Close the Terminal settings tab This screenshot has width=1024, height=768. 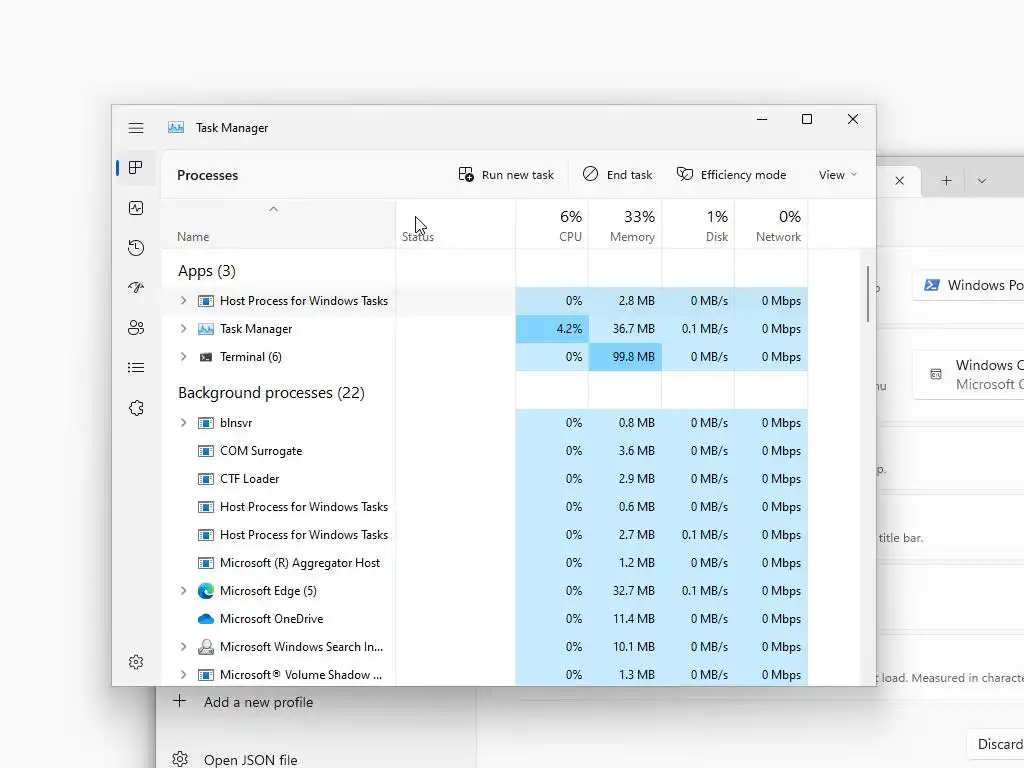(900, 181)
